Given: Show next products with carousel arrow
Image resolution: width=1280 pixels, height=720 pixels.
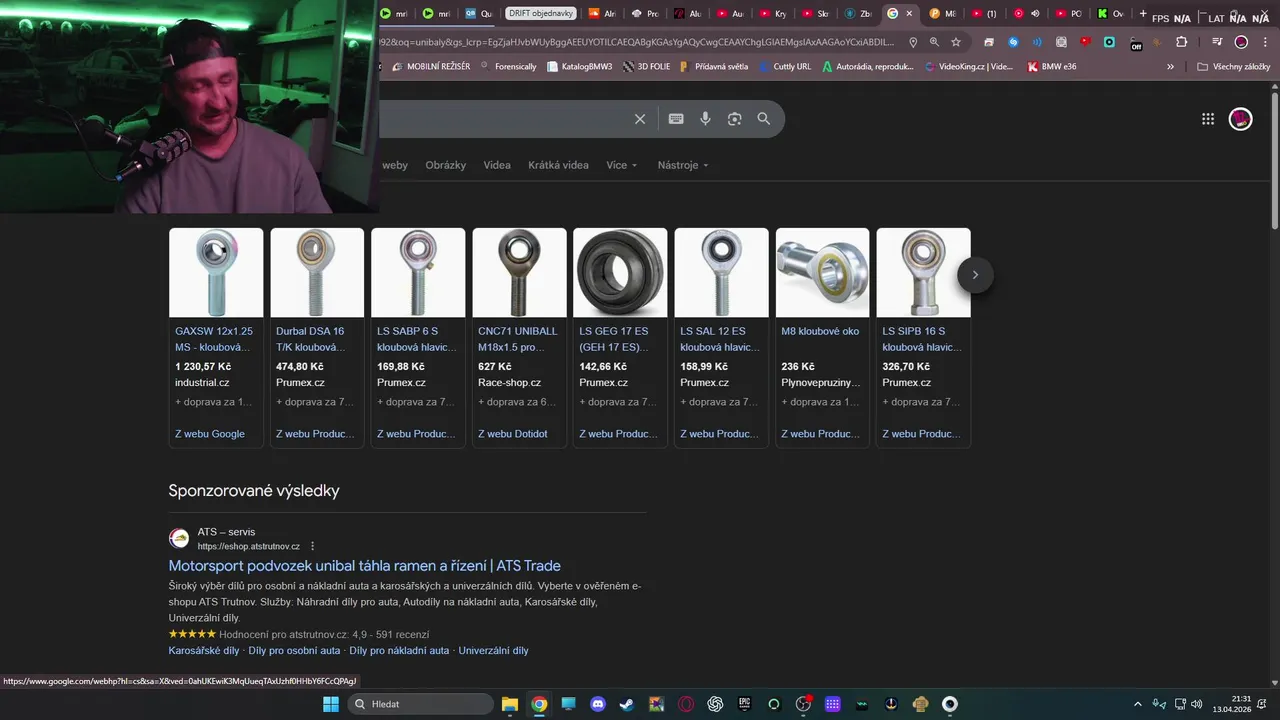Looking at the screenshot, I should (975, 275).
